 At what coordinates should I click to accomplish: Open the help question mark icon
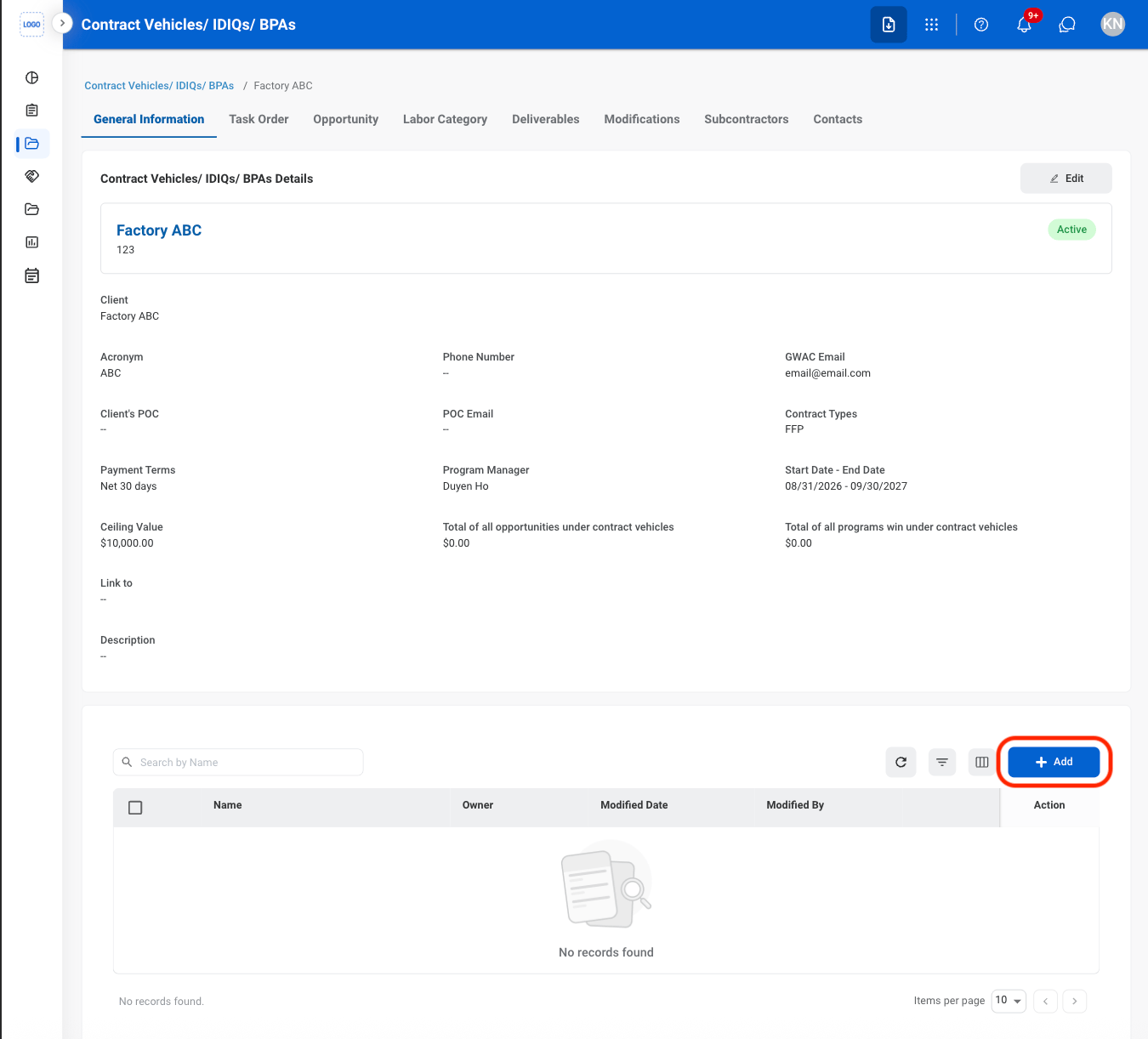pos(981,25)
